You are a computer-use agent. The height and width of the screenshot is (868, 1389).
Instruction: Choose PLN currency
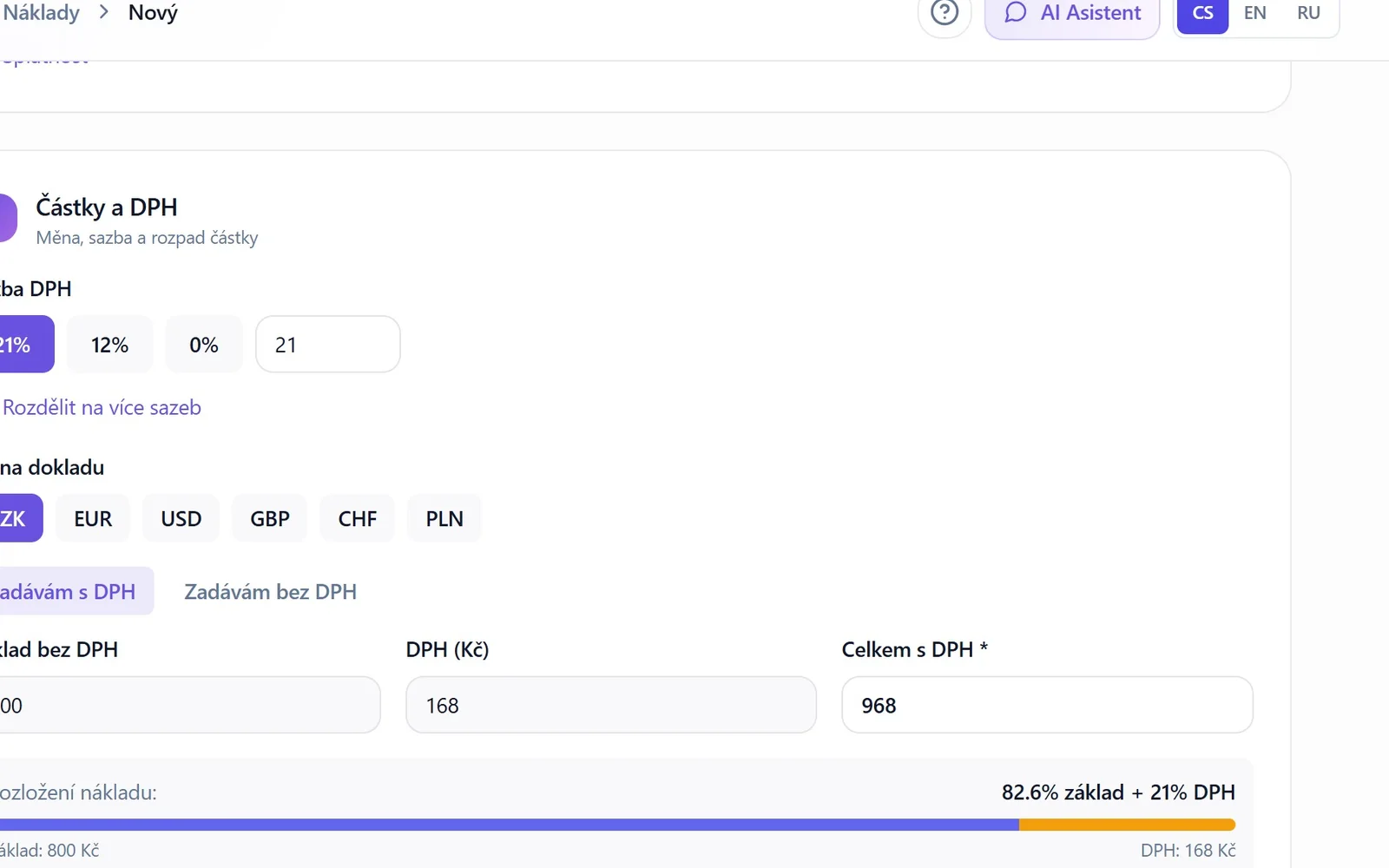[x=444, y=518]
